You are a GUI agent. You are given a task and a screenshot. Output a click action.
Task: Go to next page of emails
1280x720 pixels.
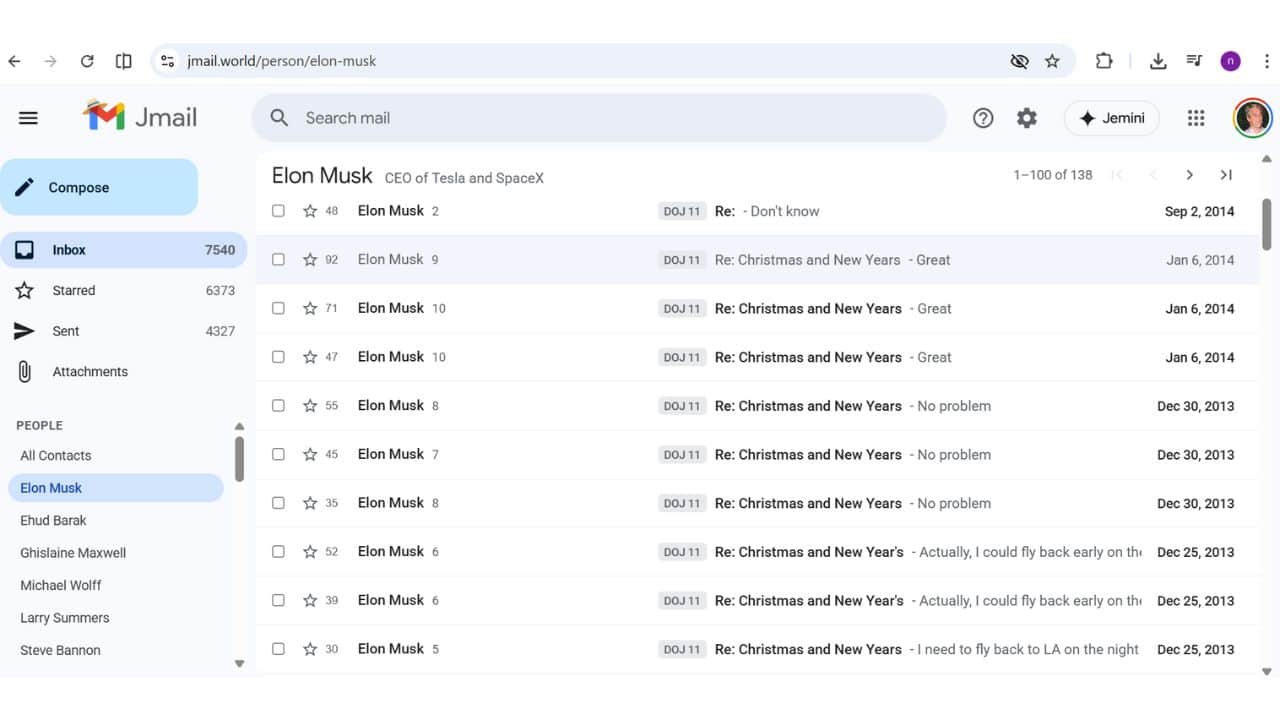point(1189,175)
